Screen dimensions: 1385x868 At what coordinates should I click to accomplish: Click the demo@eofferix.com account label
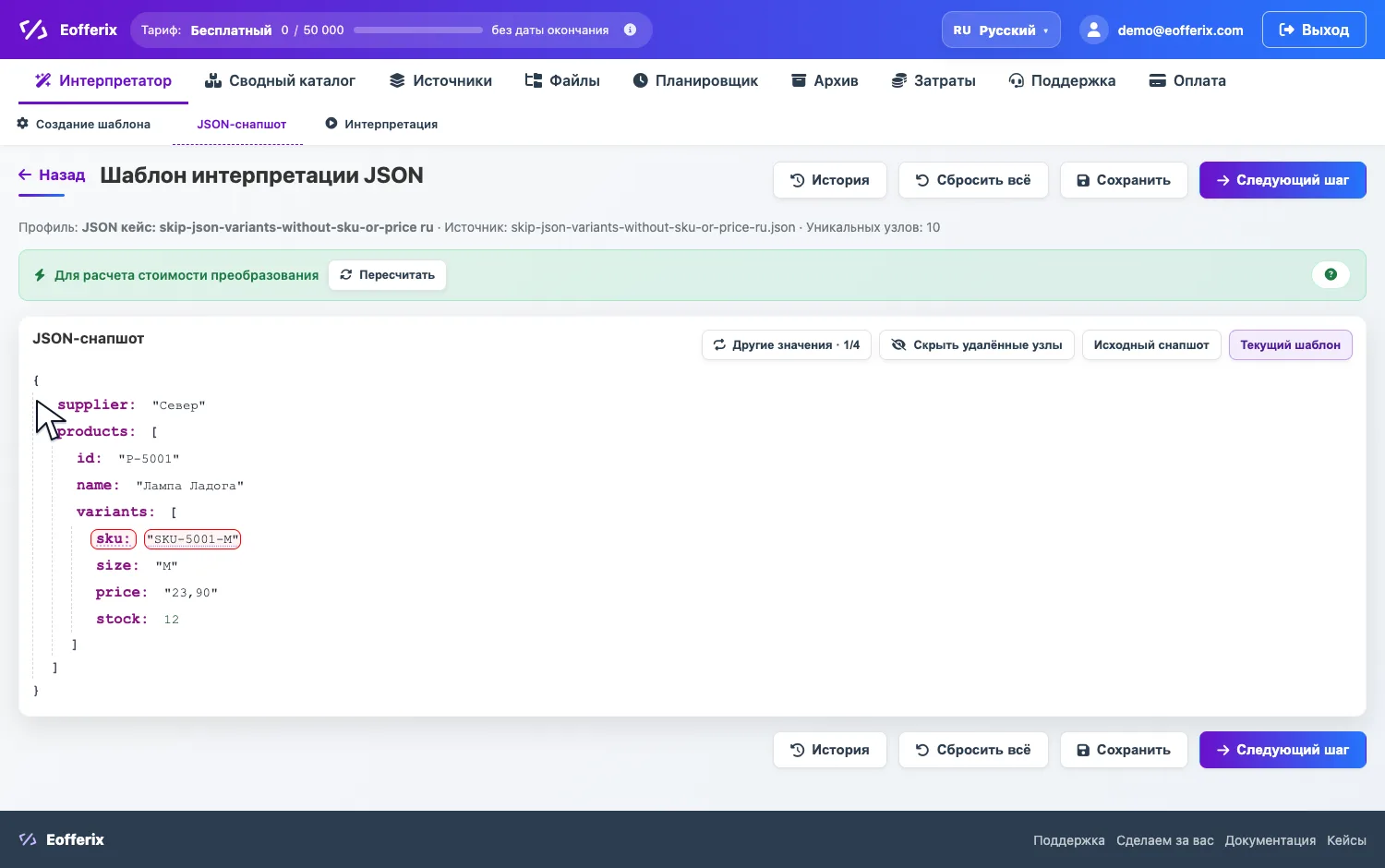(x=1180, y=30)
